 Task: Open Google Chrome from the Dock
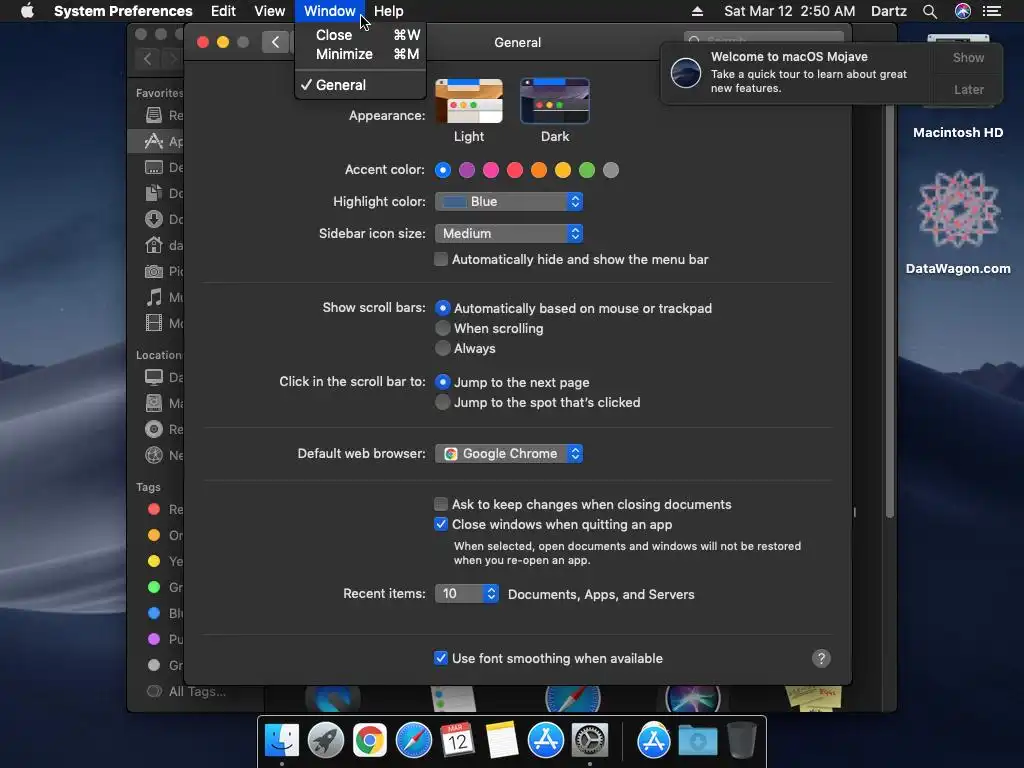(370, 740)
